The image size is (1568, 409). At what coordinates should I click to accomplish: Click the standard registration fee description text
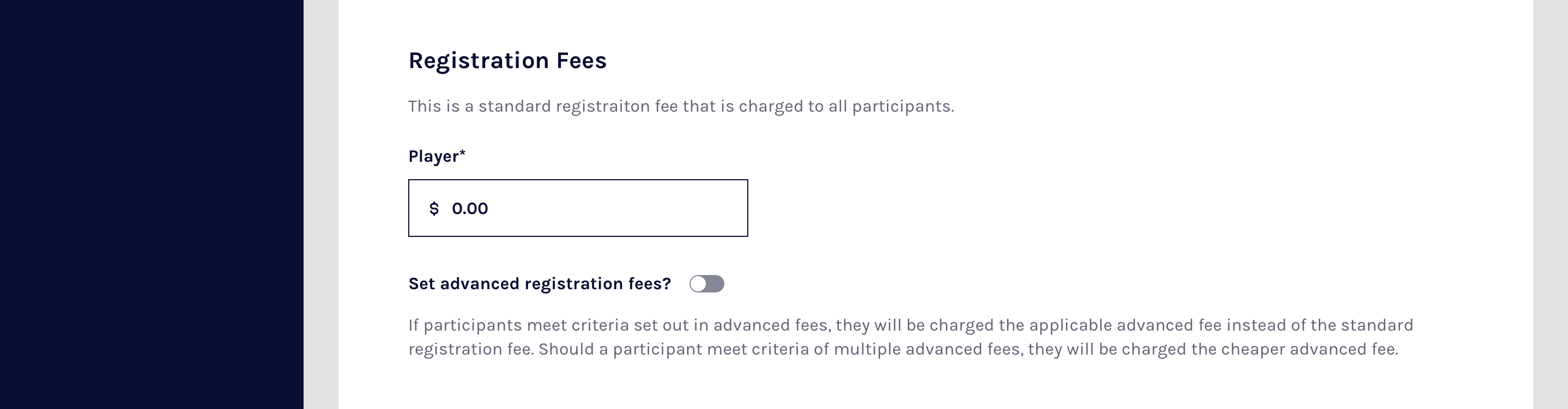click(681, 107)
